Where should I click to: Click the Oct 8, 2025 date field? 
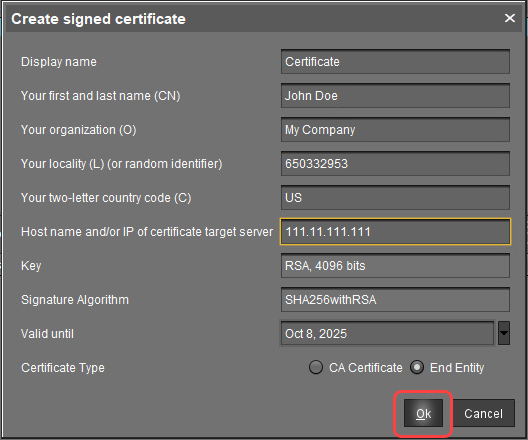(387, 333)
